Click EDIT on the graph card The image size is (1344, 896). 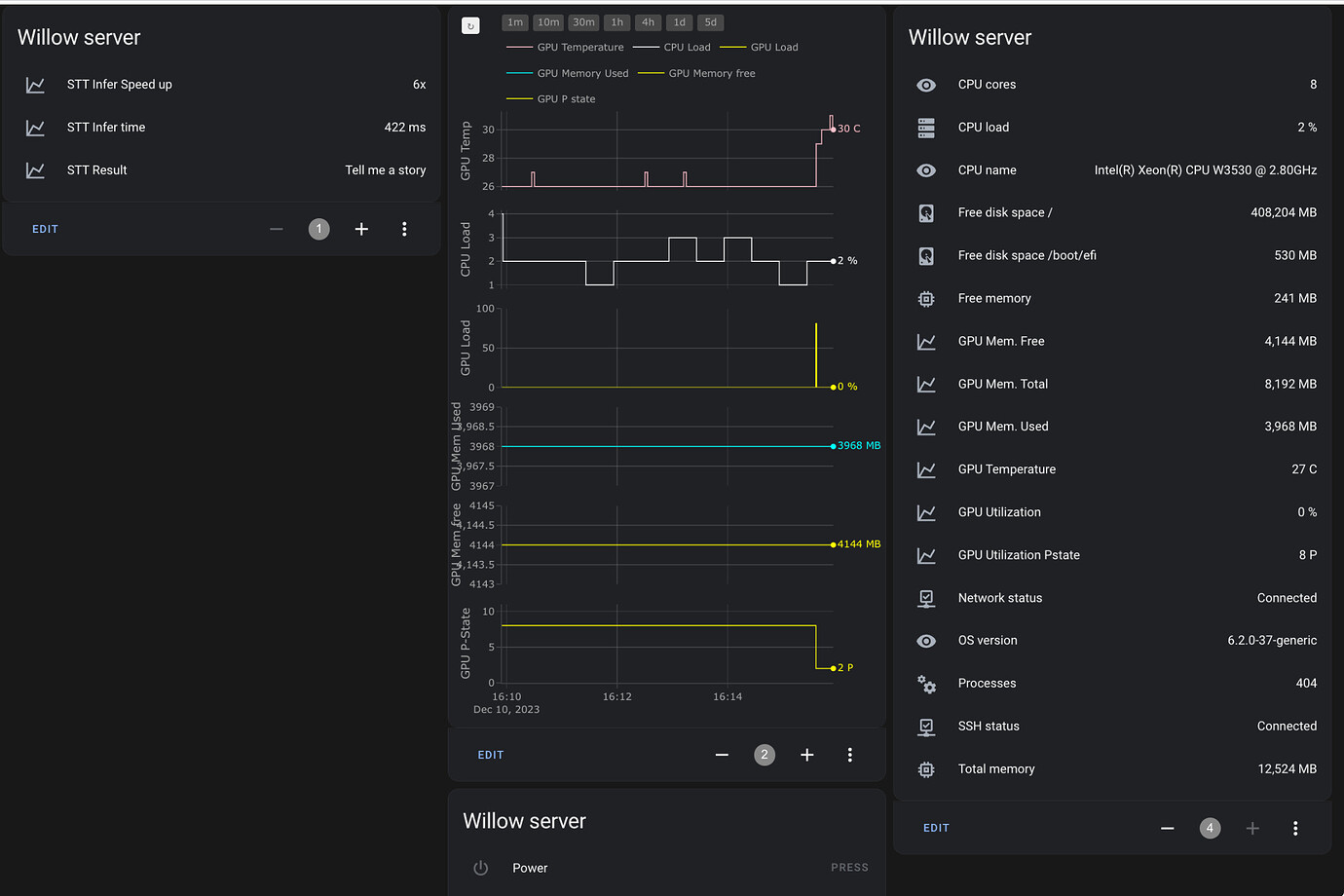click(x=491, y=755)
